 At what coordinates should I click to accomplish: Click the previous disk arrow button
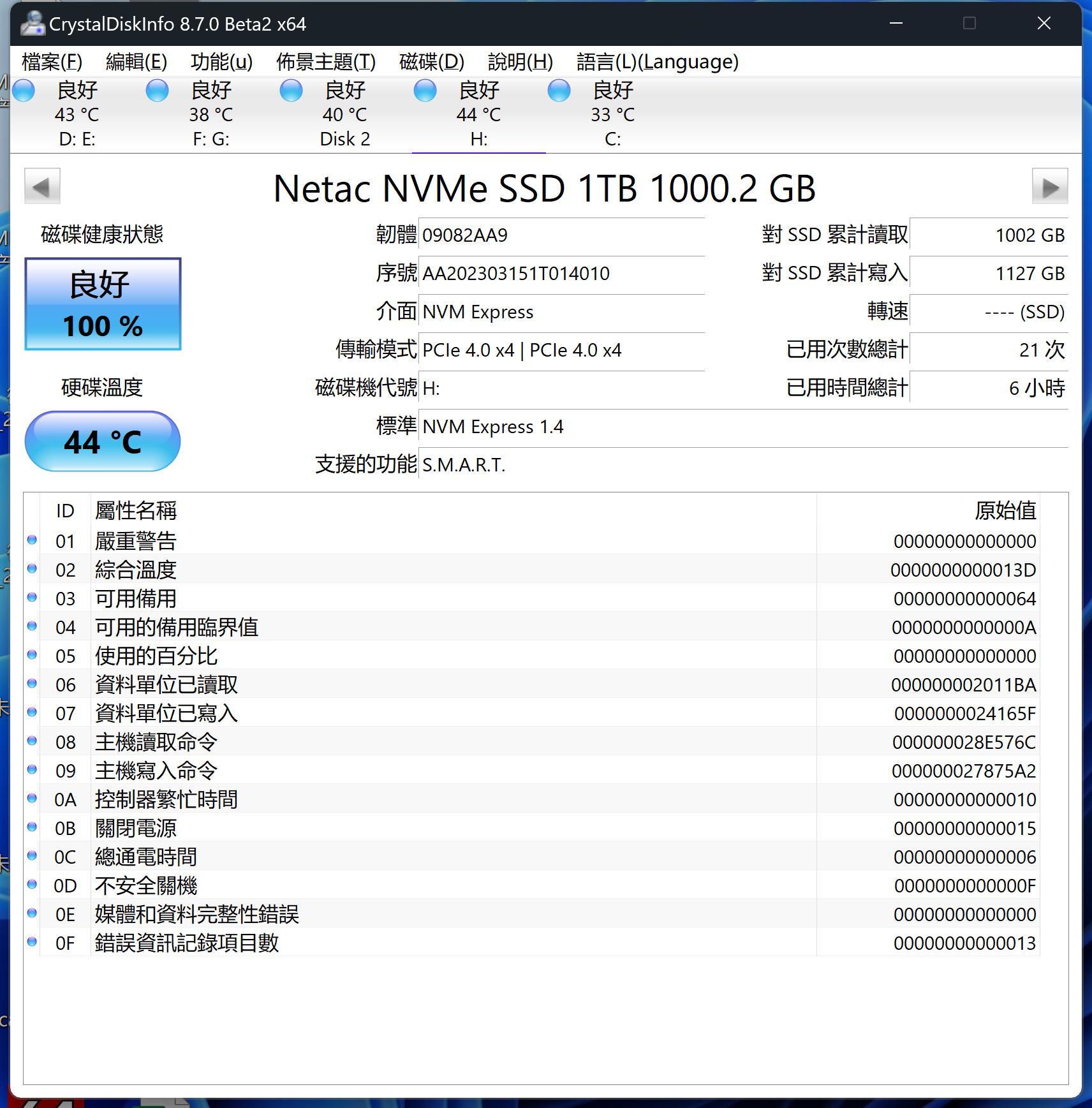click(x=43, y=186)
